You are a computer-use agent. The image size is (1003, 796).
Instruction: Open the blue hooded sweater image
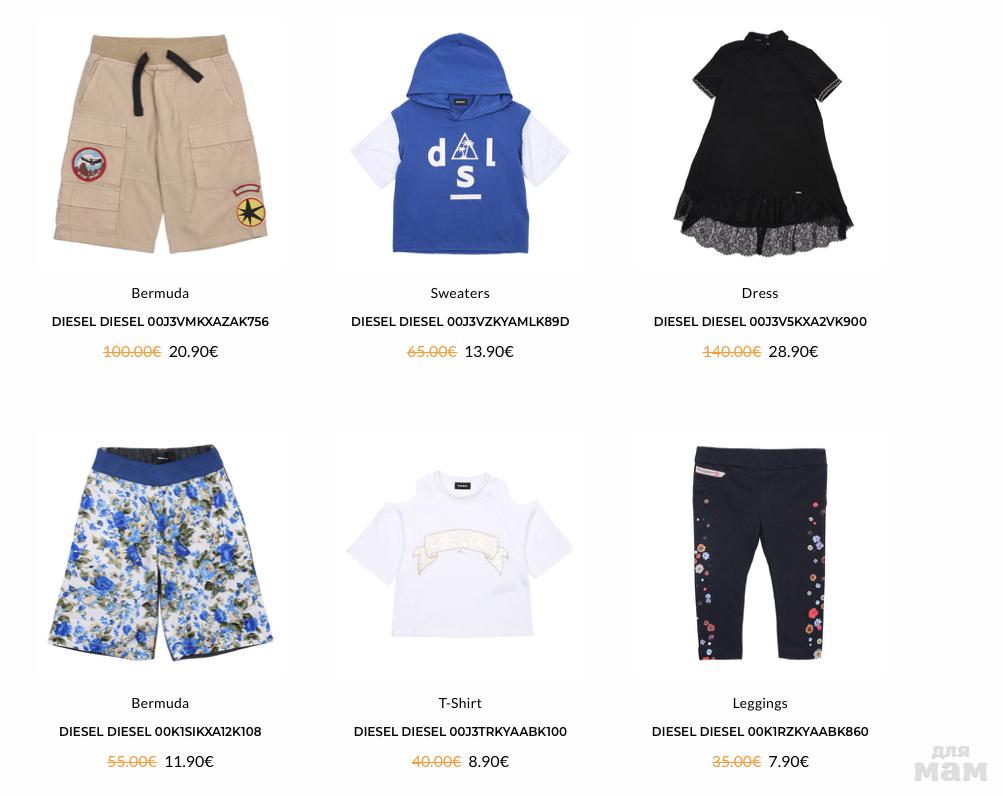(x=460, y=143)
